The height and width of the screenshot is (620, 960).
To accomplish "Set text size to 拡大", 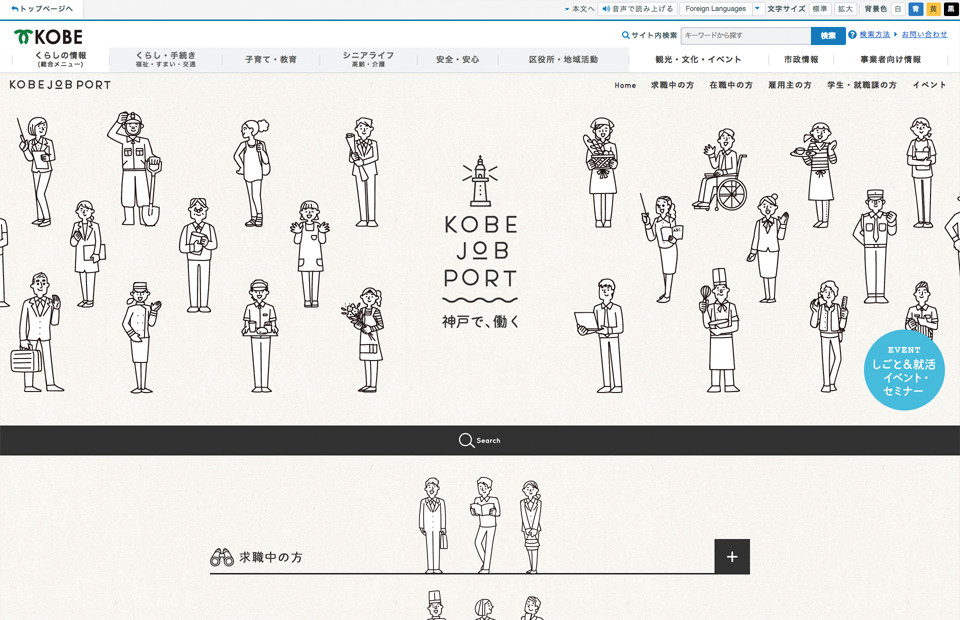I will 846,9.
